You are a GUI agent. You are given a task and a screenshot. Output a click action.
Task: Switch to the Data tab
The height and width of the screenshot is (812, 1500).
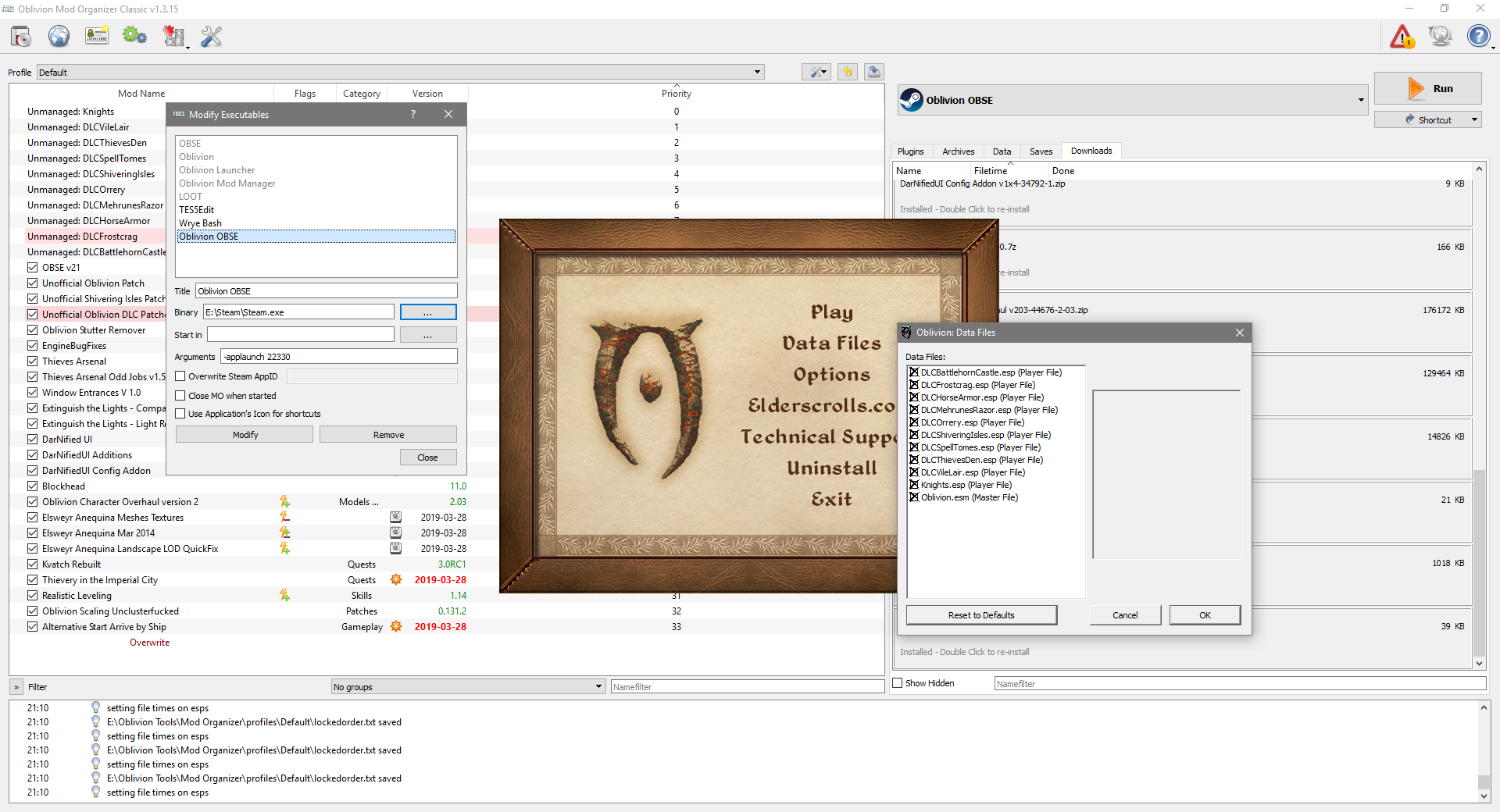point(1002,151)
